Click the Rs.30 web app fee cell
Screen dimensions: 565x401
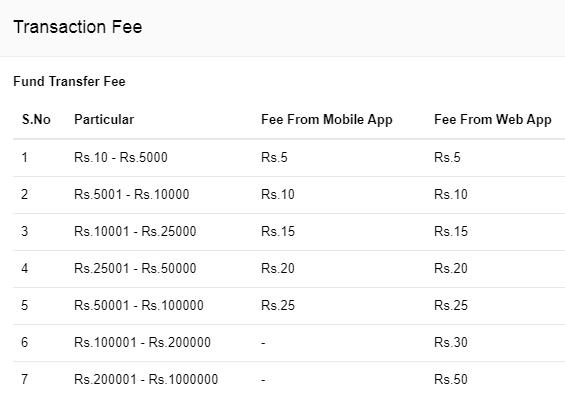point(451,342)
